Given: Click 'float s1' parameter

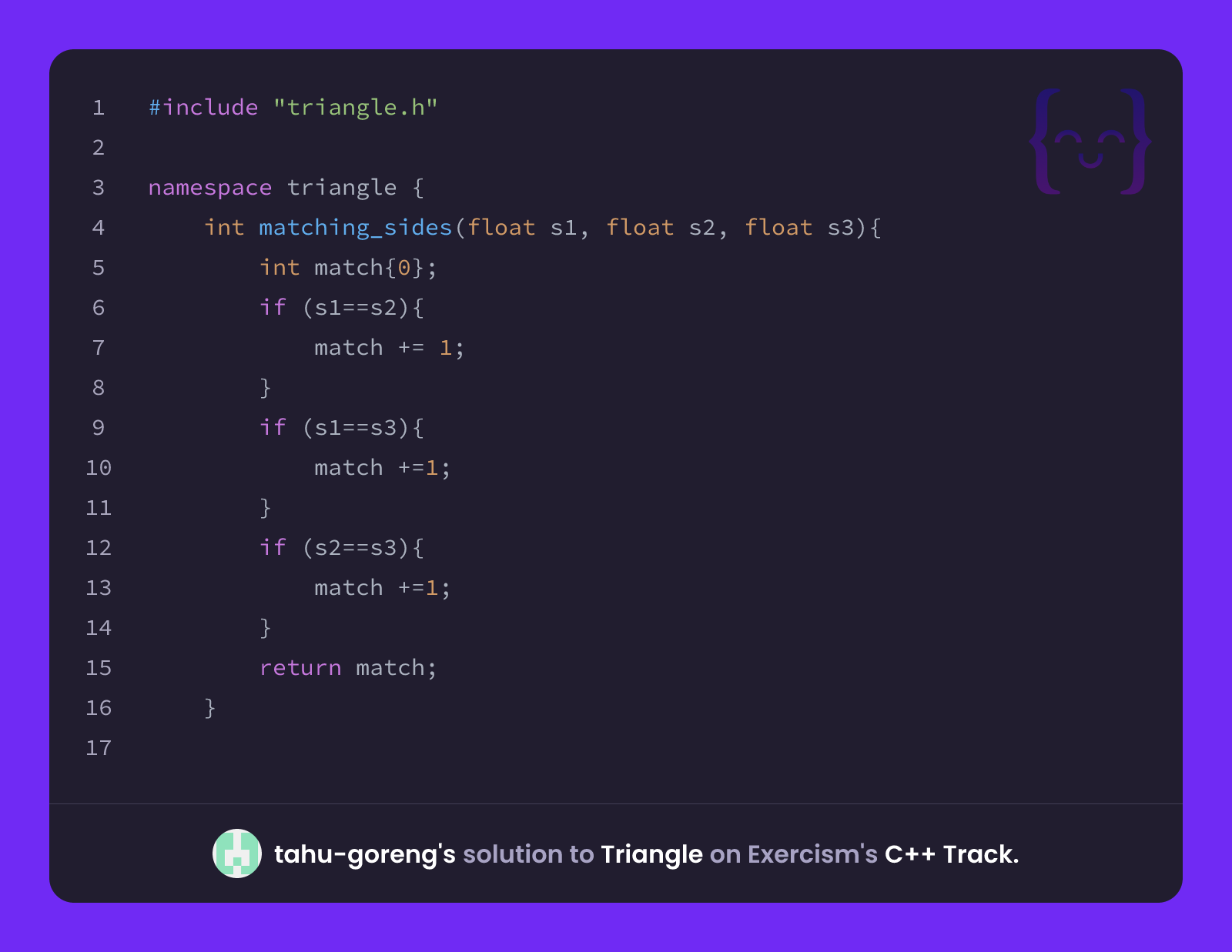Looking at the screenshot, I should (523, 228).
